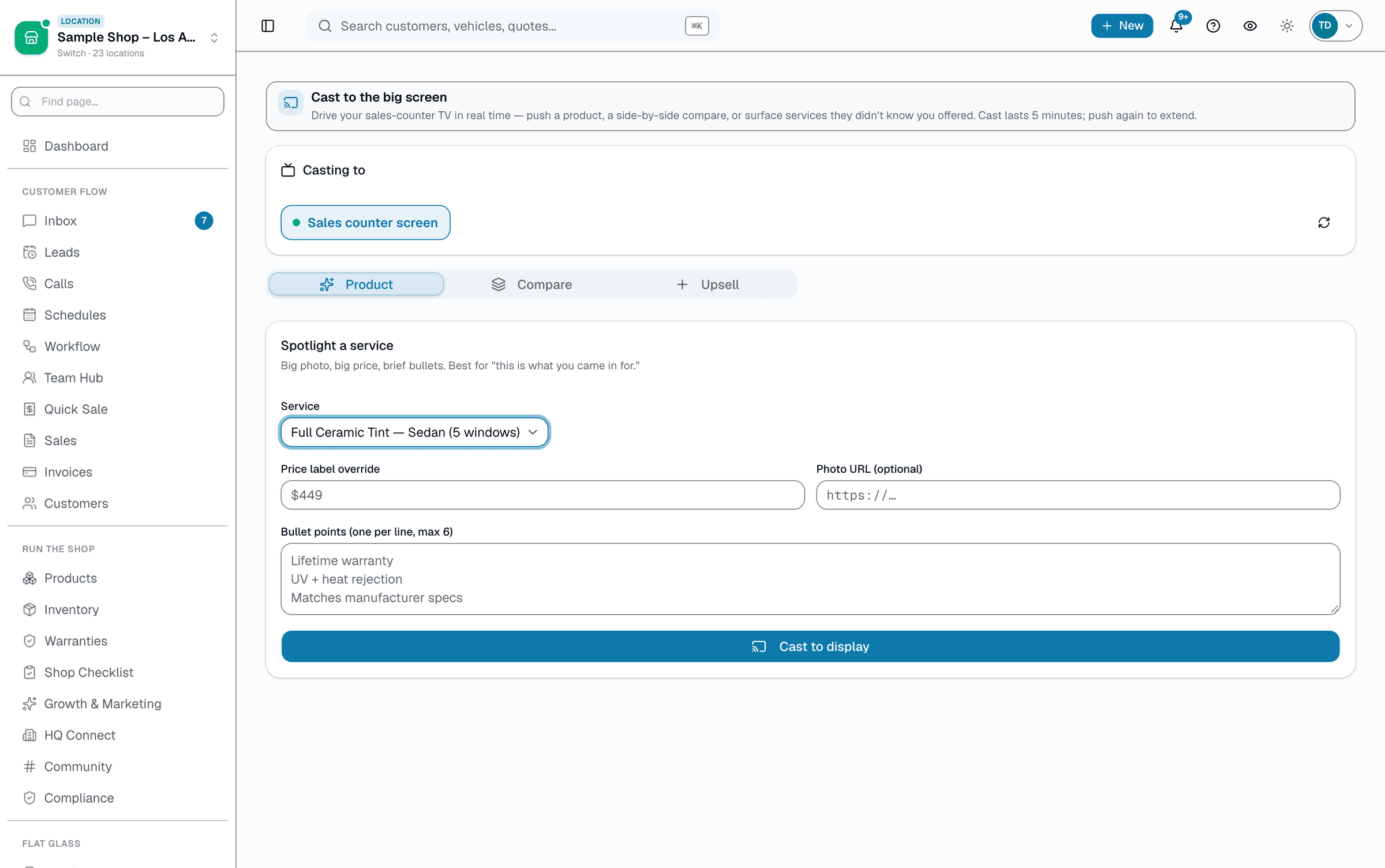
Task: Refresh the casting displays list
Action: [1324, 223]
